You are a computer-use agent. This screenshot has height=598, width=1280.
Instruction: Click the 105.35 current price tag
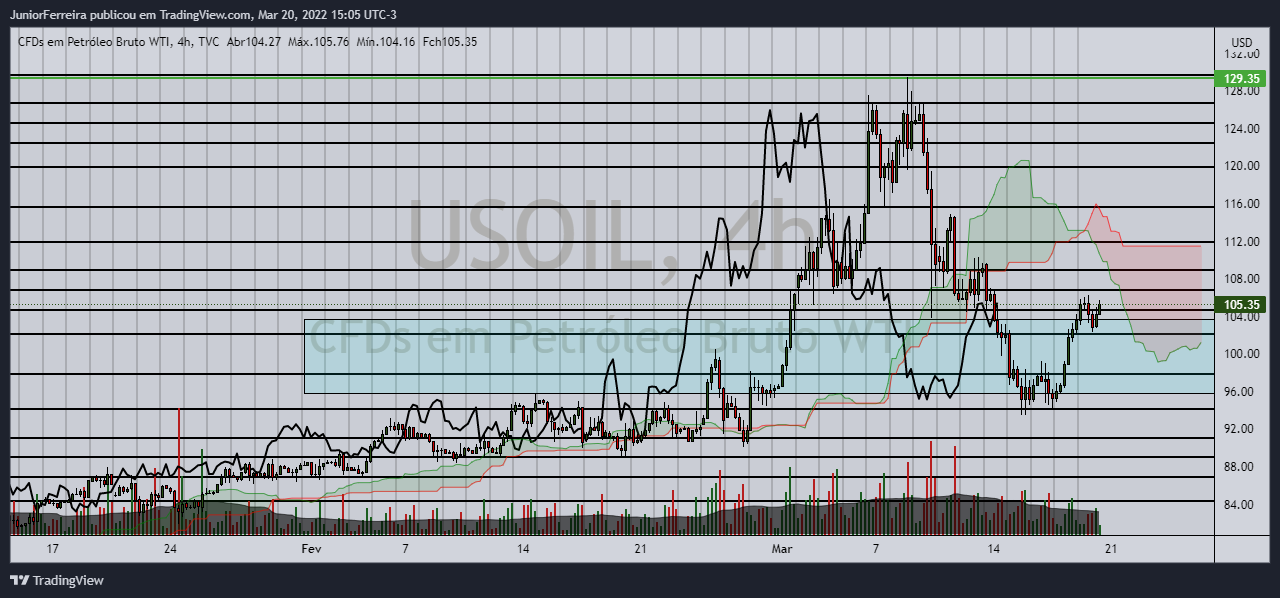1240,305
